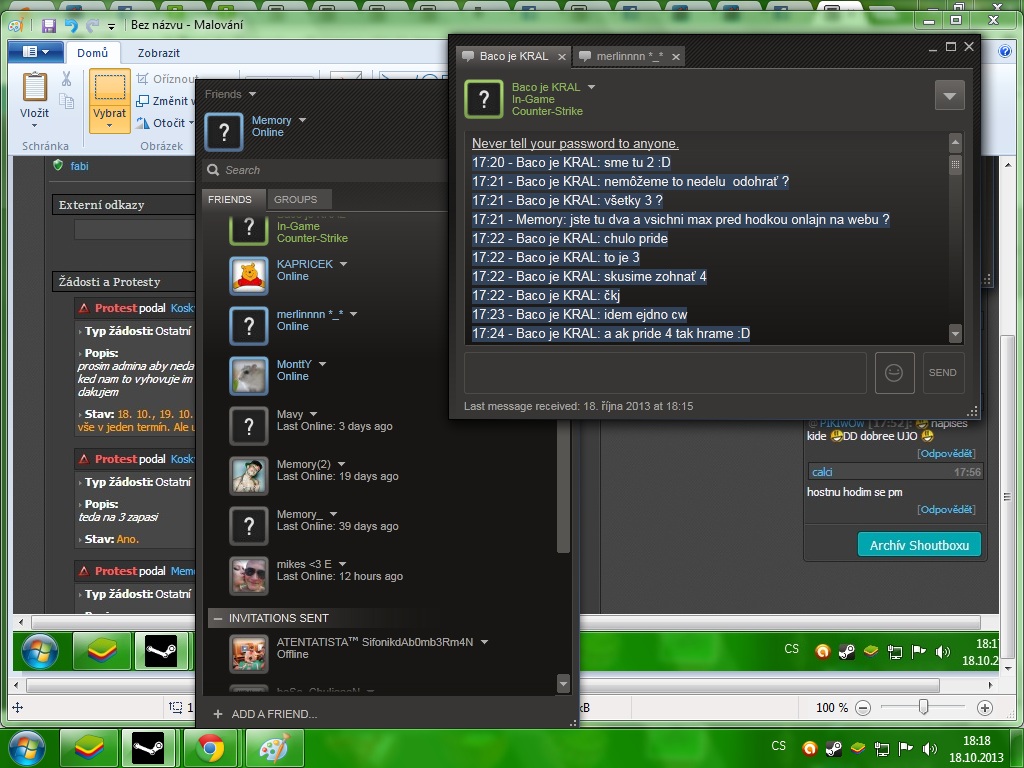Open the dropdown arrow next to MonttY
The height and width of the screenshot is (768, 1024).
point(322,364)
